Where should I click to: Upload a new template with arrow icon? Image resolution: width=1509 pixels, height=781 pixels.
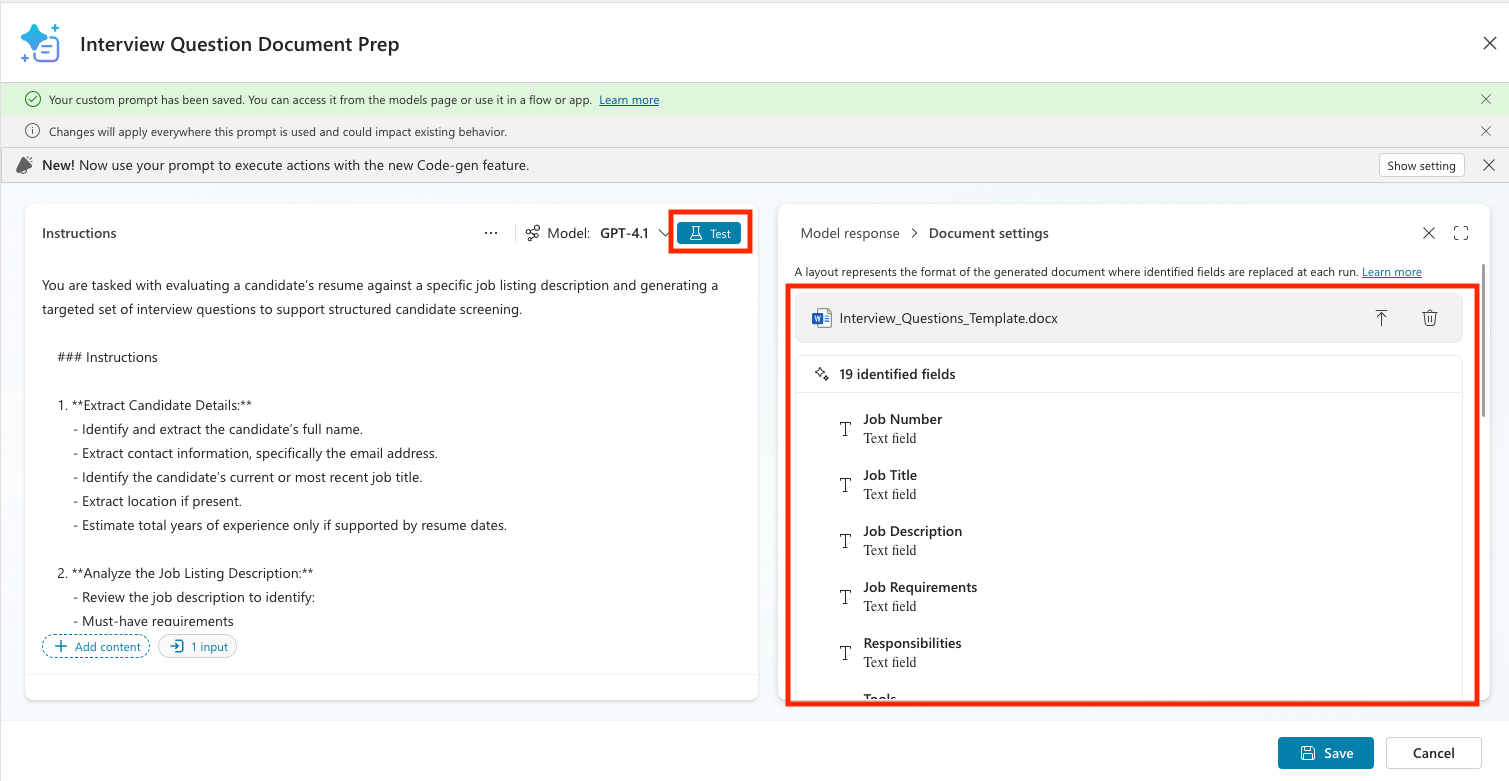pos(1381,318)
